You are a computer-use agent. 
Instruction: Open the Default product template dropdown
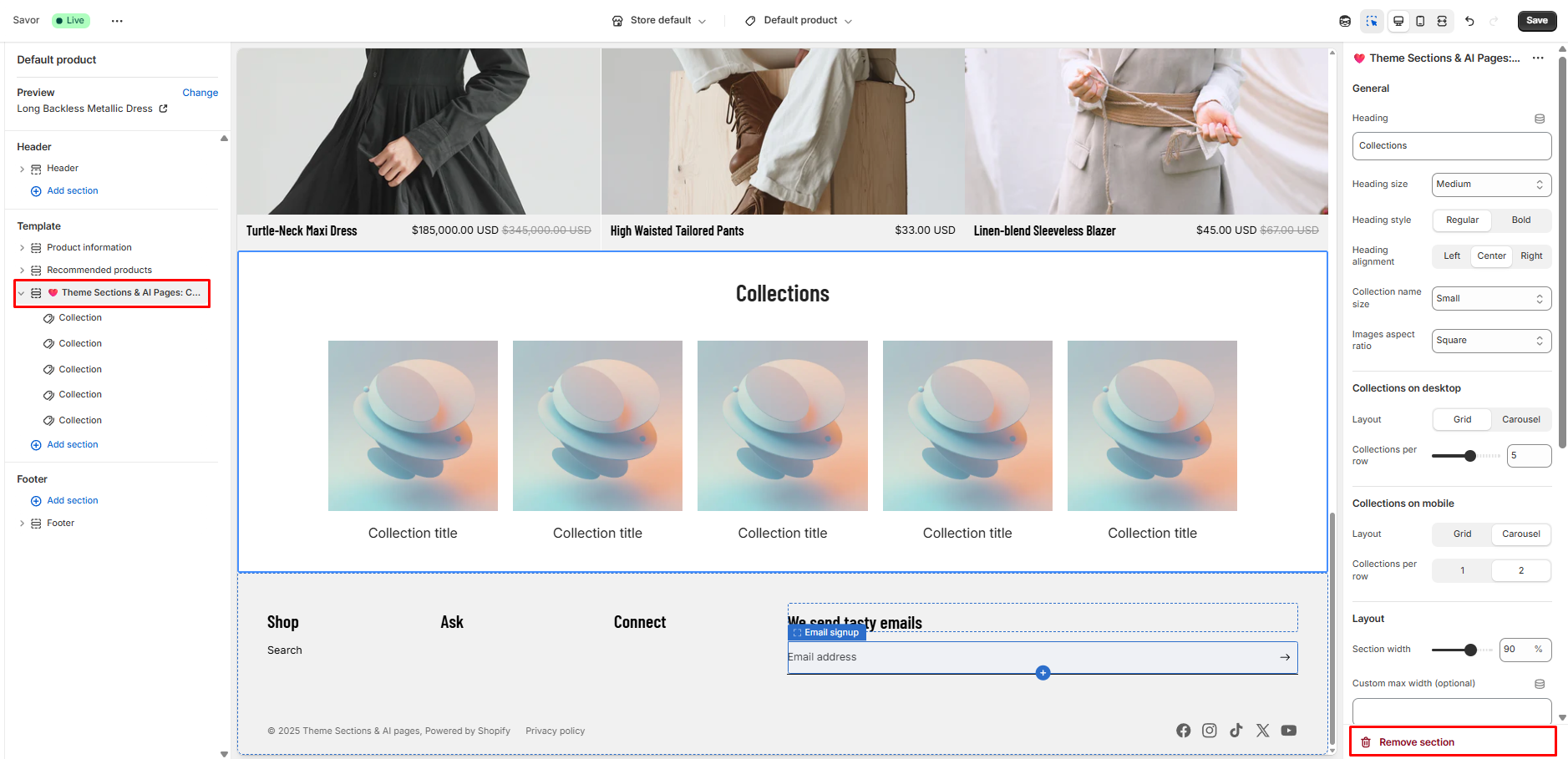799,21
